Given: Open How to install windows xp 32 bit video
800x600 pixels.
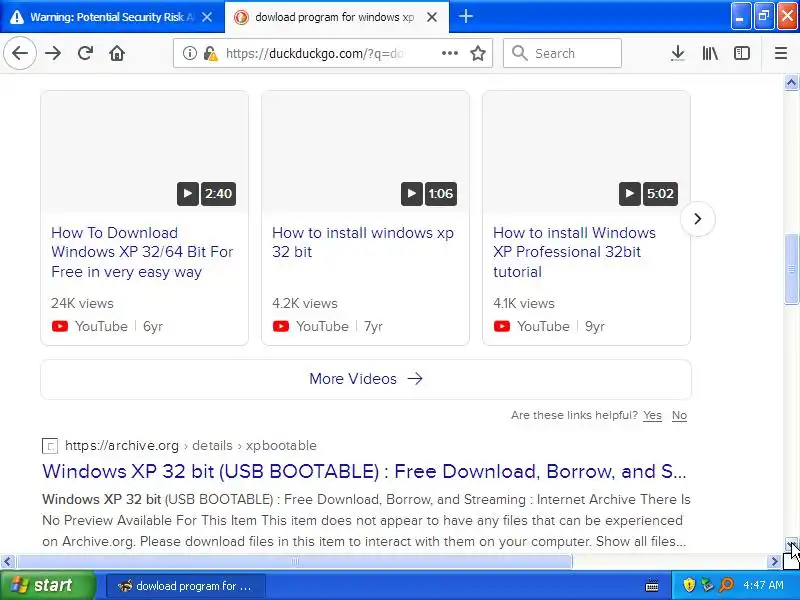Looking at the screenshot, I should pos(363,242).
